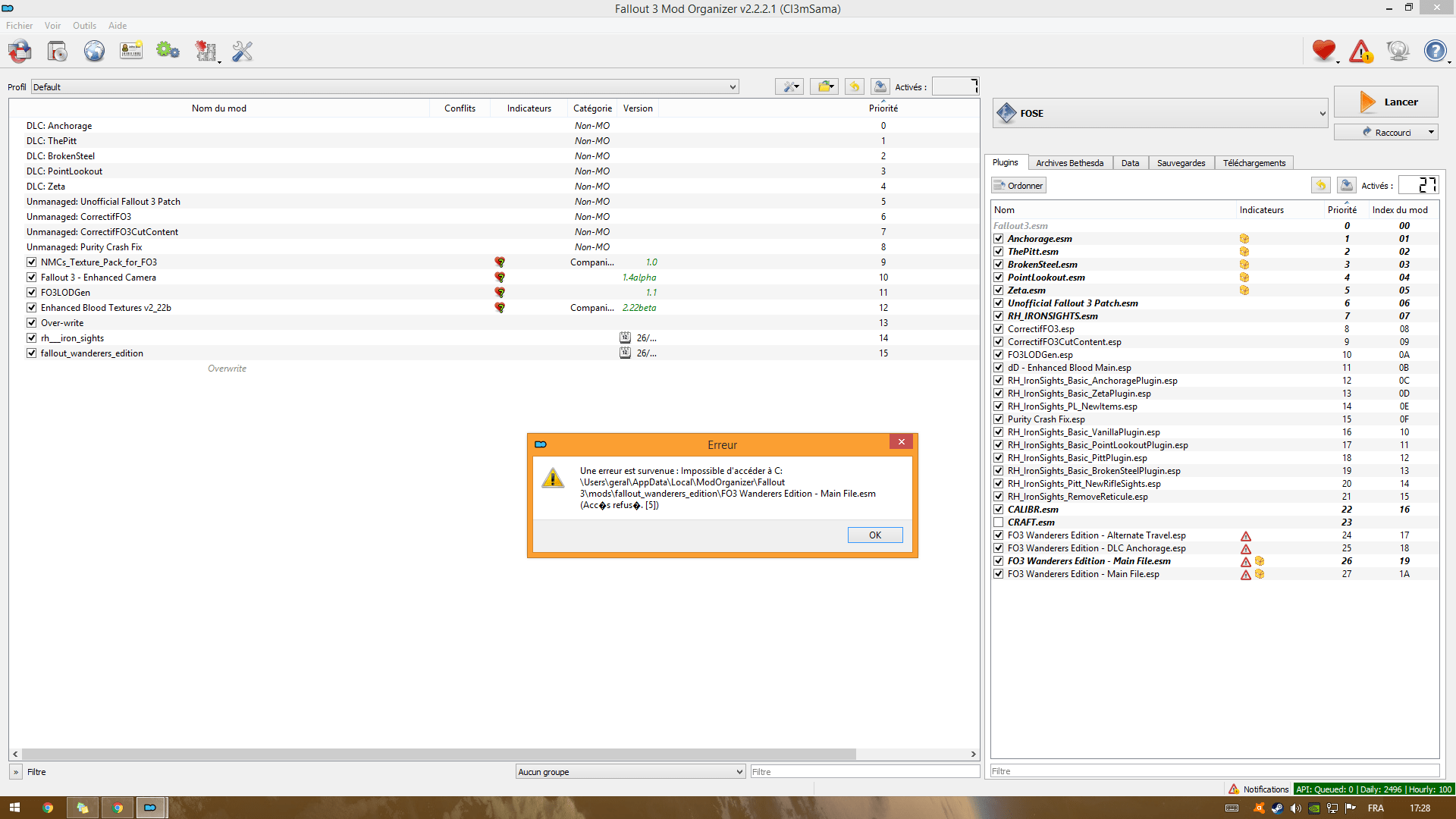This screenshot has height=819, width=1456.
Task: Open the Voir menu
Action: pos(52,26)
